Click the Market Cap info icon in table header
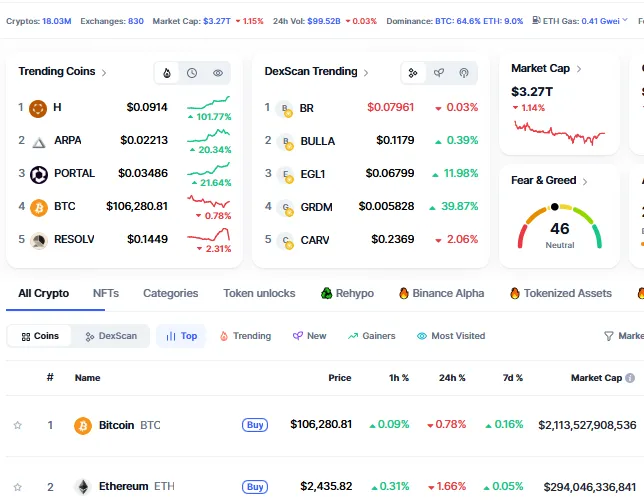The width and height of the screenshot is (644, 504). 630,378
